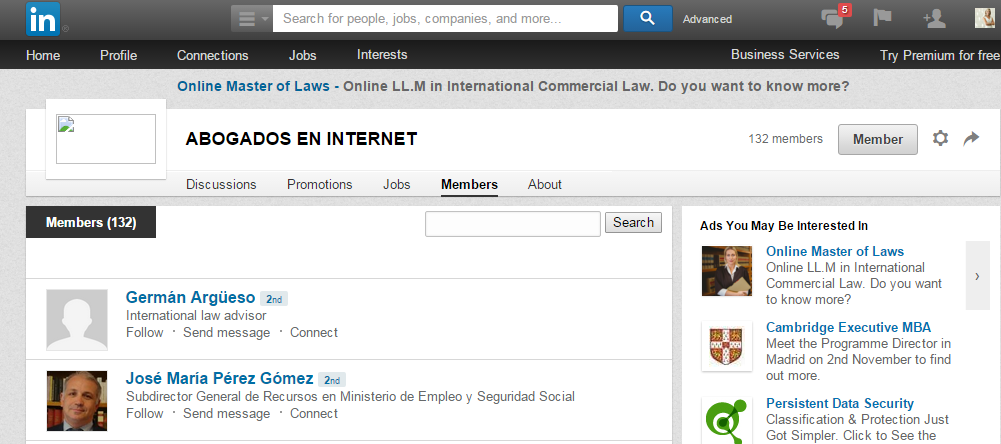Screen dimensions: 1001x444
Task: Click the member search text field
Action: coord(512,224)
